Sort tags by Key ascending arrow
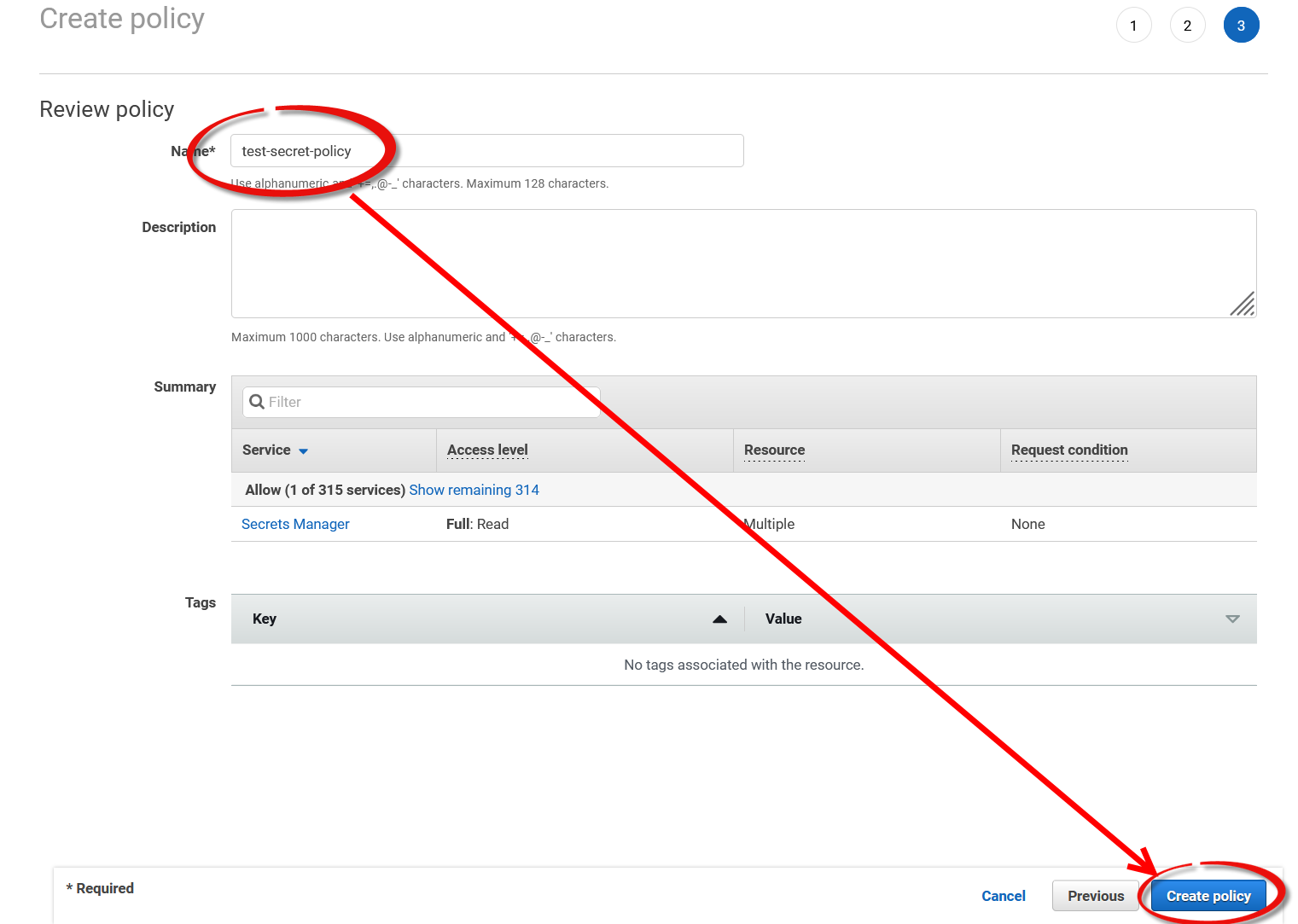The height and width of the screenshot is (924, 1298). coord(719,619)
